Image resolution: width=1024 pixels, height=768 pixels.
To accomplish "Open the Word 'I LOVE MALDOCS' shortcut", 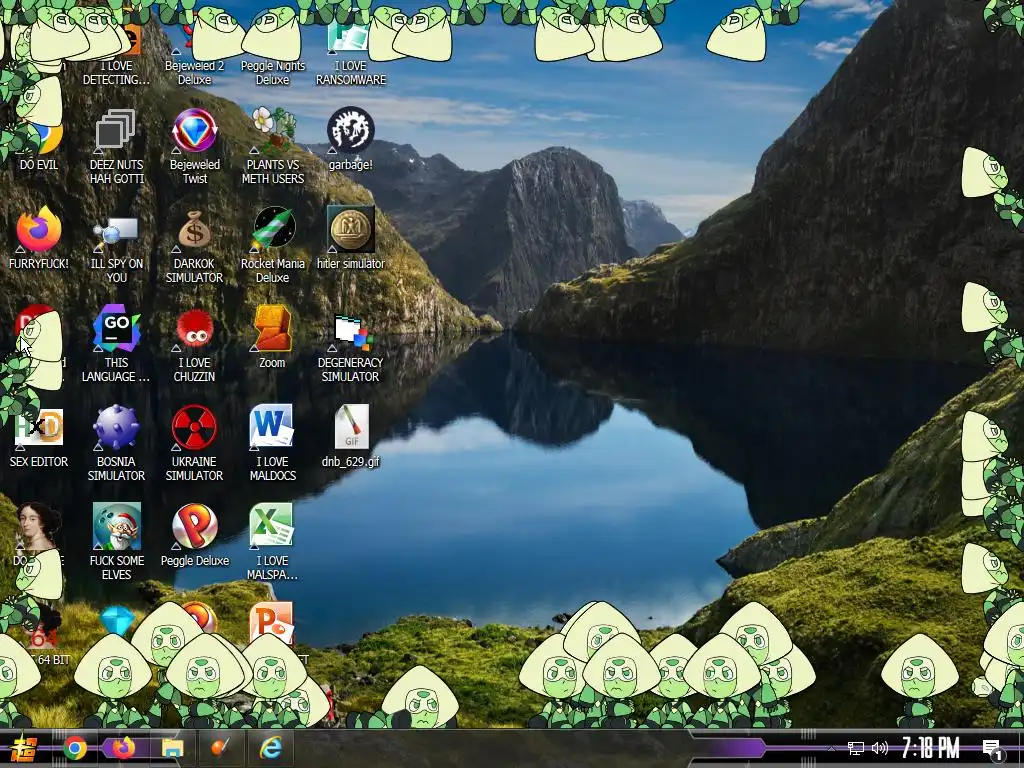I will [x=272, y=426].
